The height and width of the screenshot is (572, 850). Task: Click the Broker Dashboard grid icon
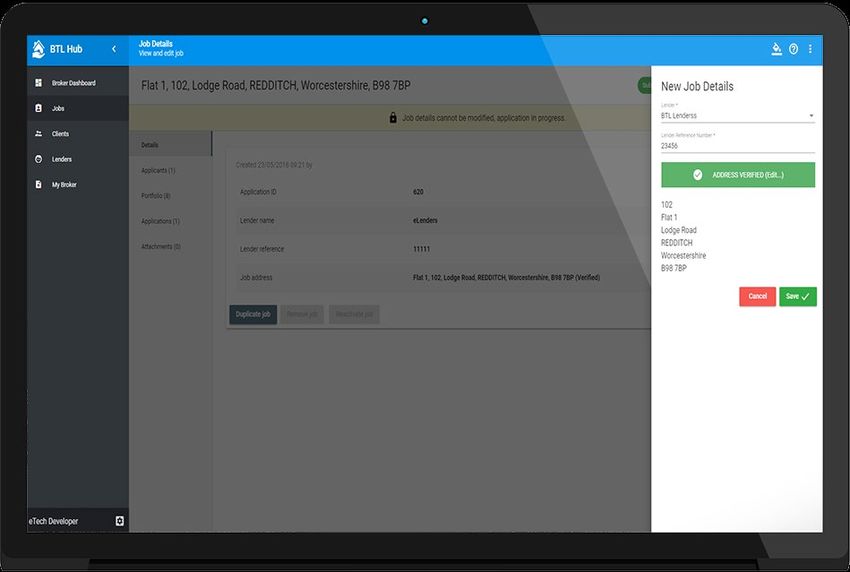click(38, 83)
